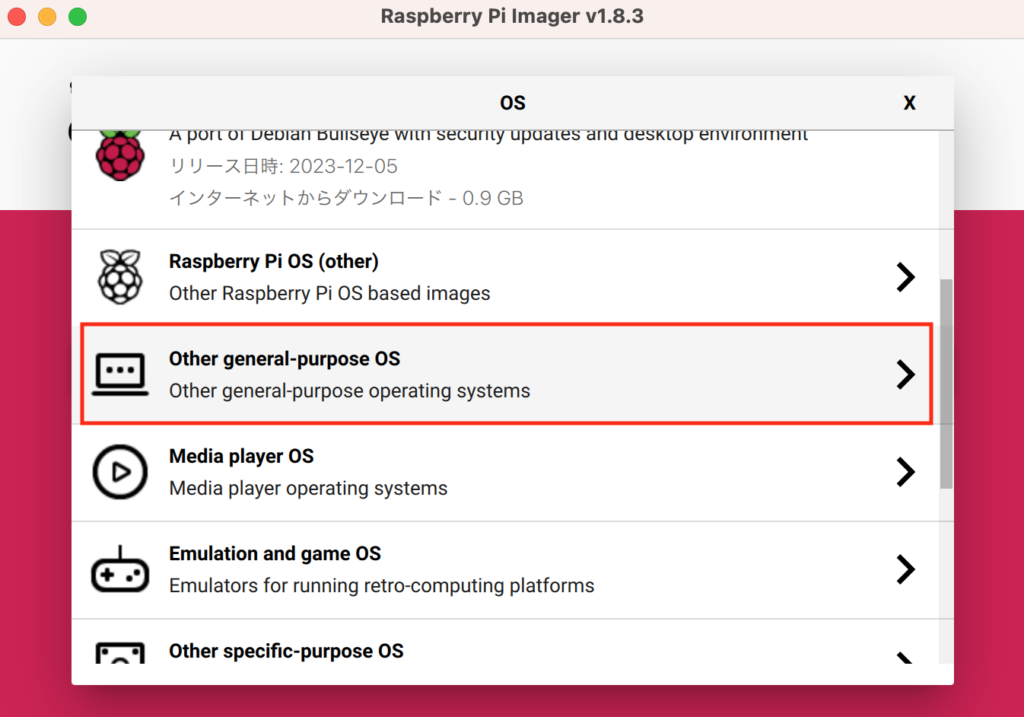Viewport: 1024px width, 717px height.
Task: Select the Raspberry Pi OS (other) title
Action: [x=274, y=261]
